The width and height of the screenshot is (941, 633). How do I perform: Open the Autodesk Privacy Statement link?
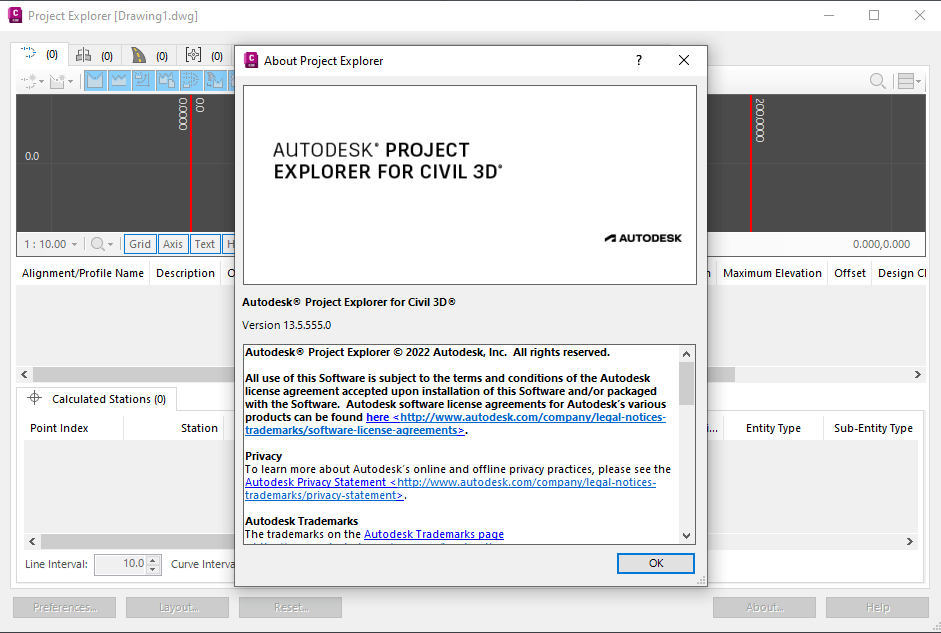[x=315, y=482]
